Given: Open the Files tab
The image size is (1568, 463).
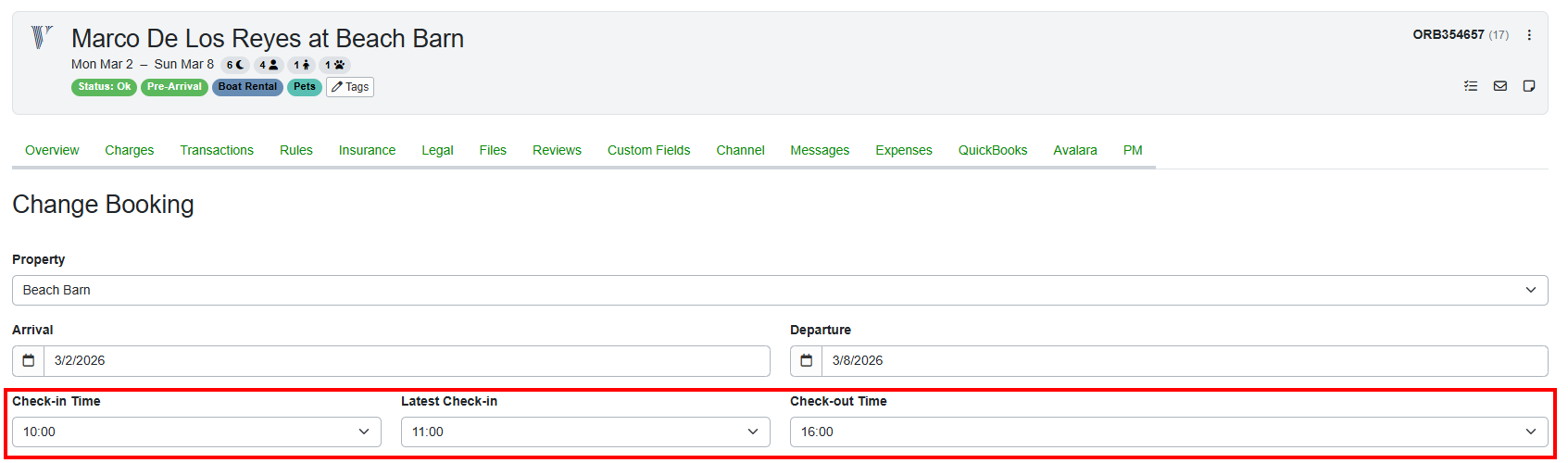Looking at the screenshot, I should pyautogui.click(x=493, y=150).
